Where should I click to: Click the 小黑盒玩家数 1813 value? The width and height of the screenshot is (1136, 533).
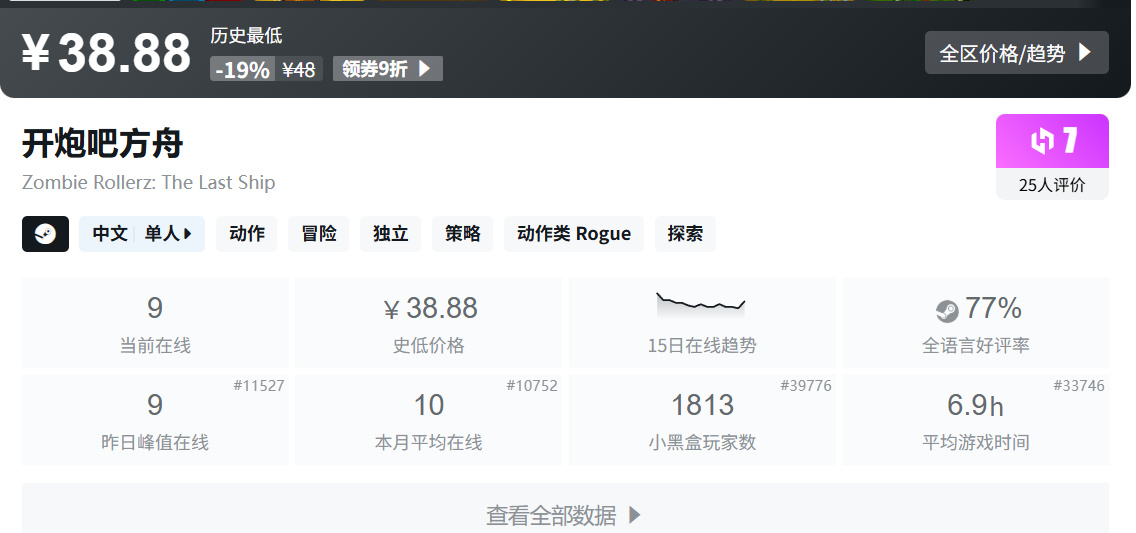[702, 405]
